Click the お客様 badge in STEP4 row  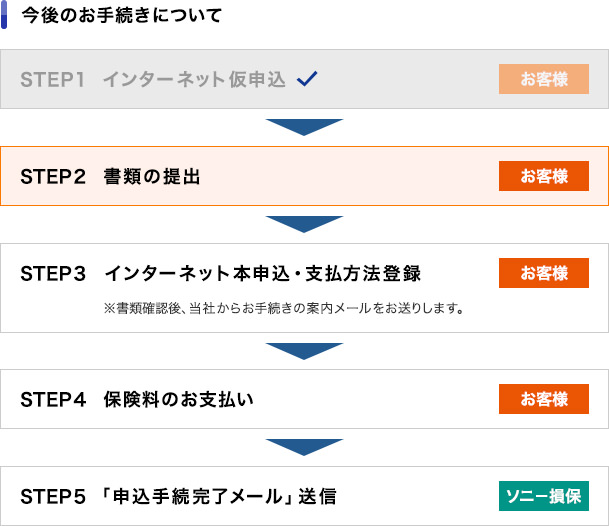click(544, 399)
